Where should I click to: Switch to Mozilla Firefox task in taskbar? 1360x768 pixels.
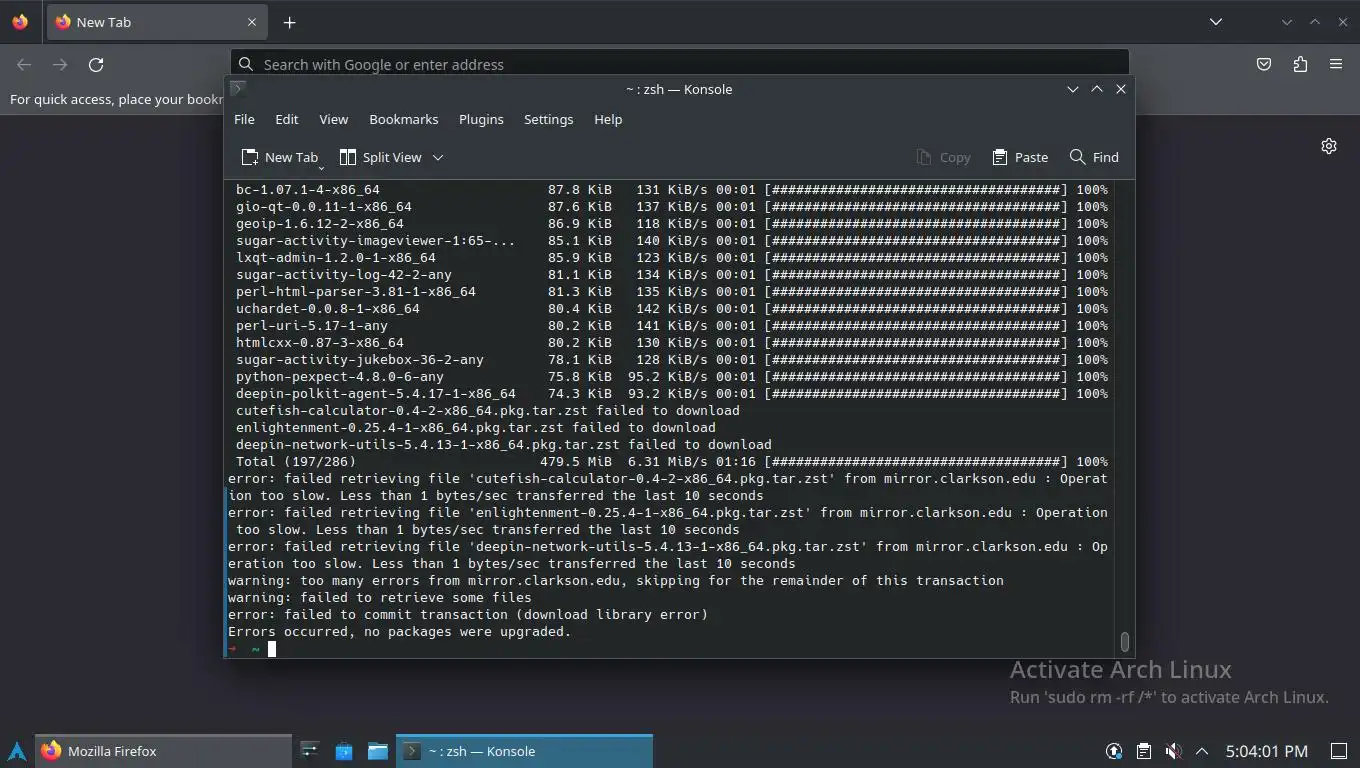coord(165,751)
